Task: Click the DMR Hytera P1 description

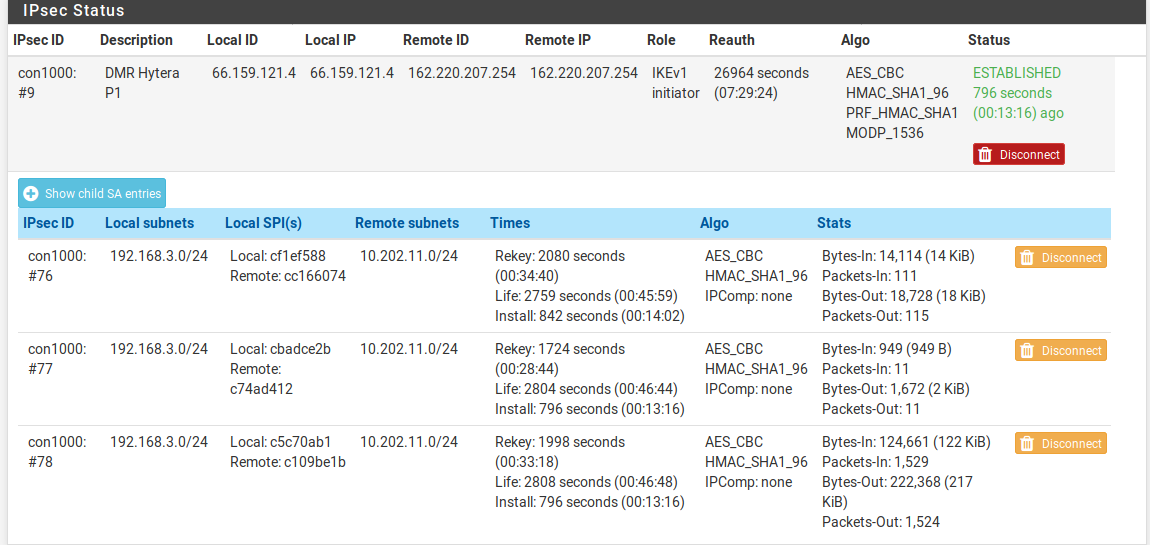Action: (x=142, y=83)
